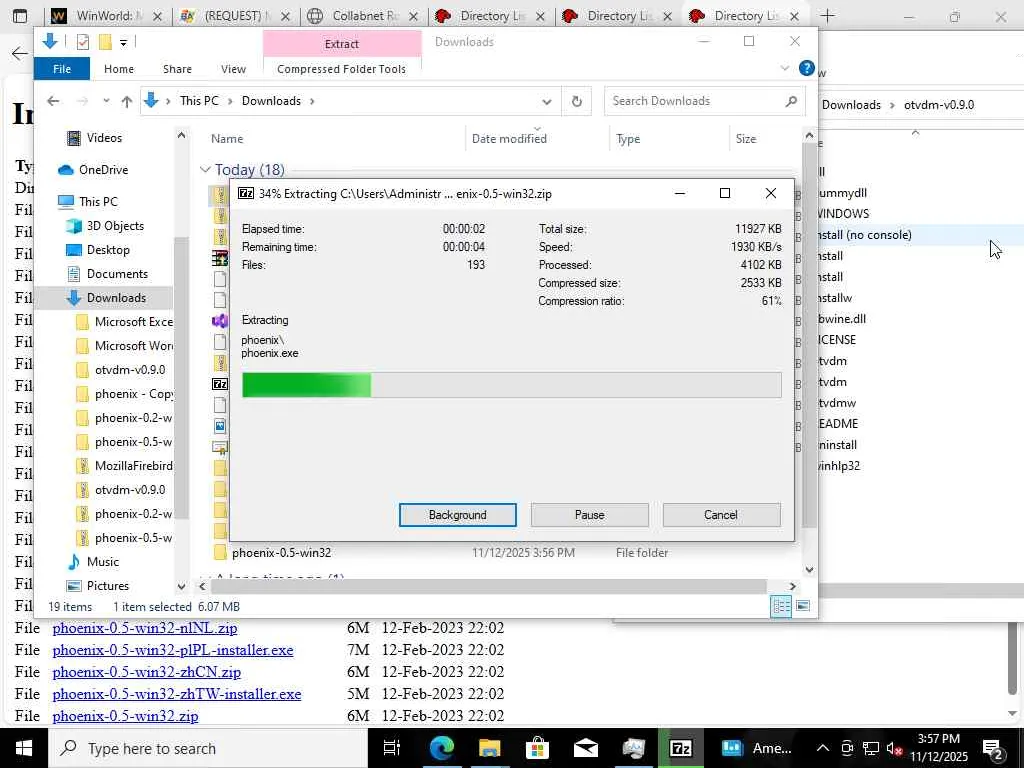Refresh the Downloads folder
The width and height of the screenshot is (1024, 768).
pyautogui.click(x=577, y=101)
